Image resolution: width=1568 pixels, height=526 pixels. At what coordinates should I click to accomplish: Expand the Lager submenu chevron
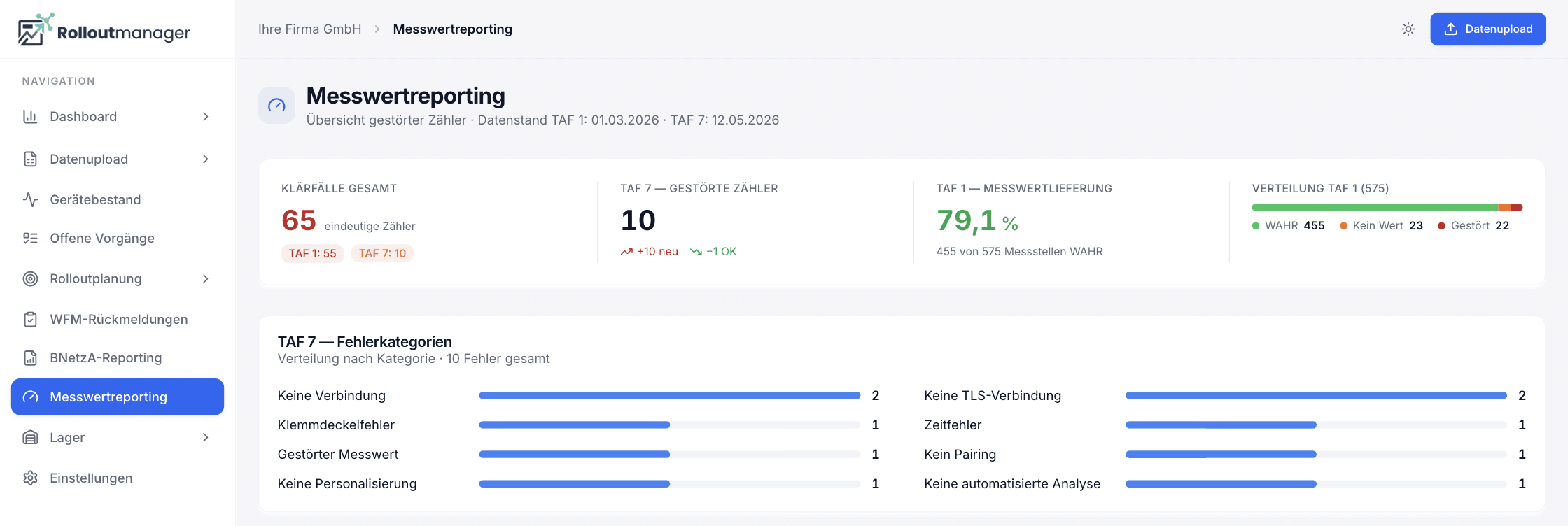(x=206, y=438)
